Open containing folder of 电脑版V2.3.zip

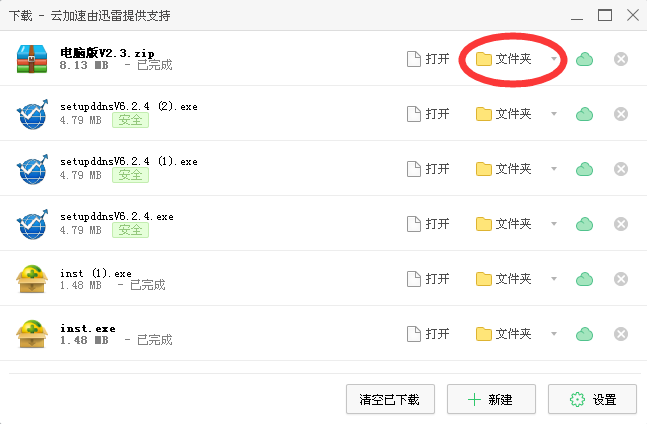click(x=503, y=59)
